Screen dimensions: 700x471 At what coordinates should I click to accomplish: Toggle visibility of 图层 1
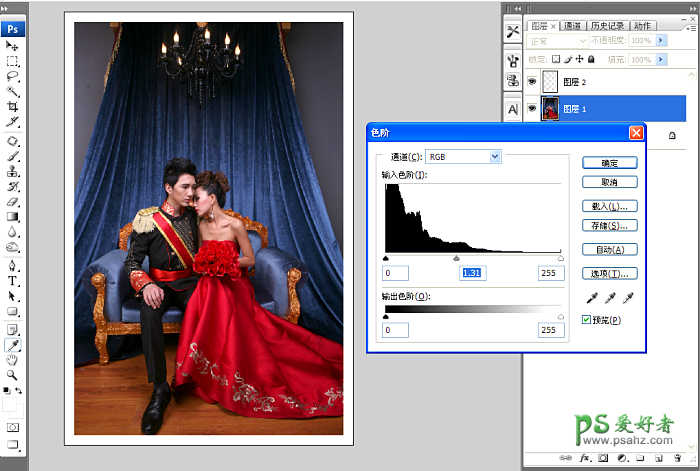pos(531,109)
